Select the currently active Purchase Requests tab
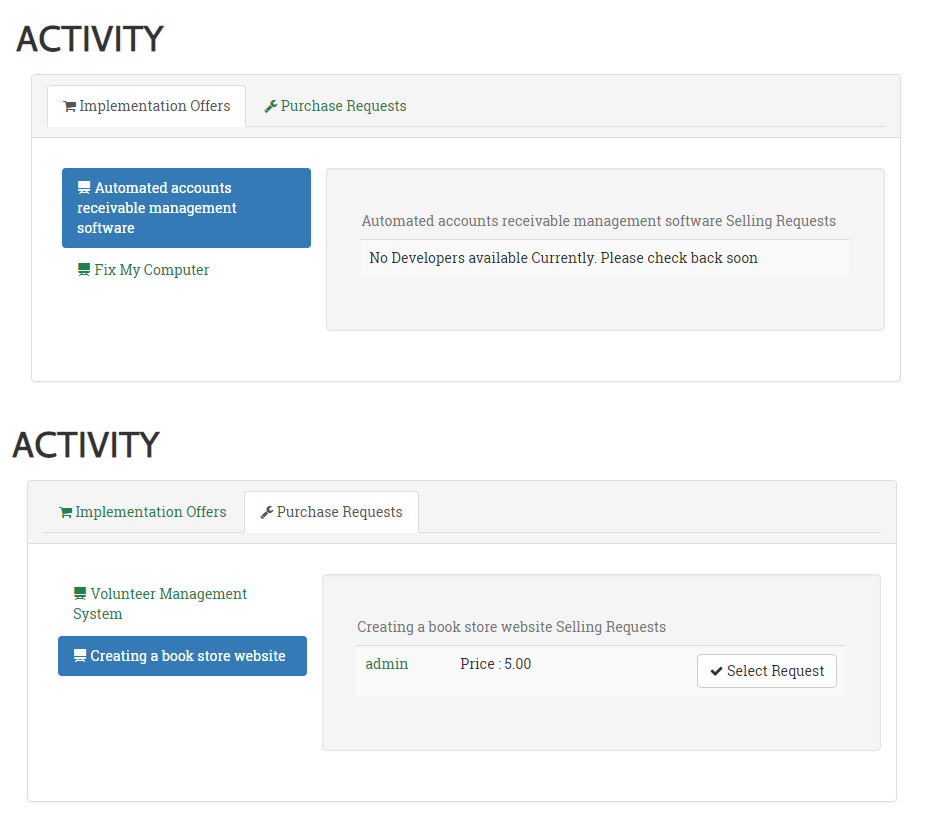The height and width of the screenshot is (838, 926). pos(331,512)
